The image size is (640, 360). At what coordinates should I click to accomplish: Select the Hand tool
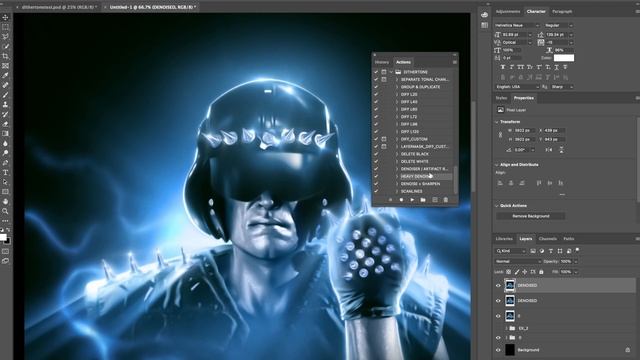[5, 202]
